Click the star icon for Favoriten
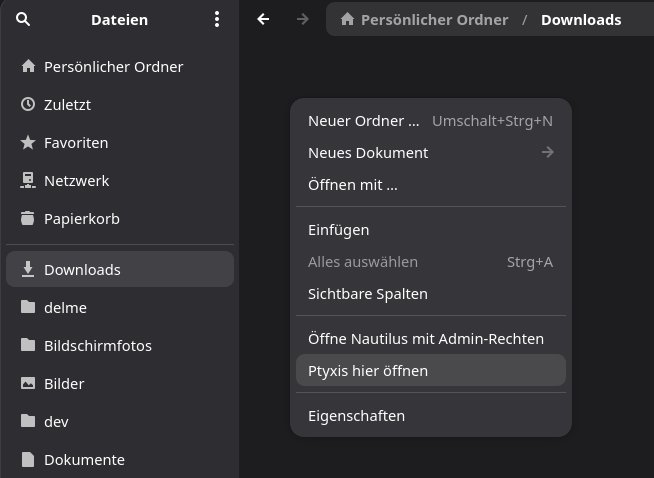 (x=28, y=143)
